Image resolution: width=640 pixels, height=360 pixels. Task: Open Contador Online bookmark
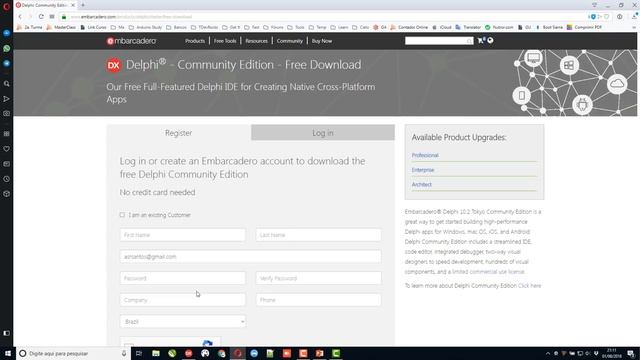pos(409,27)
